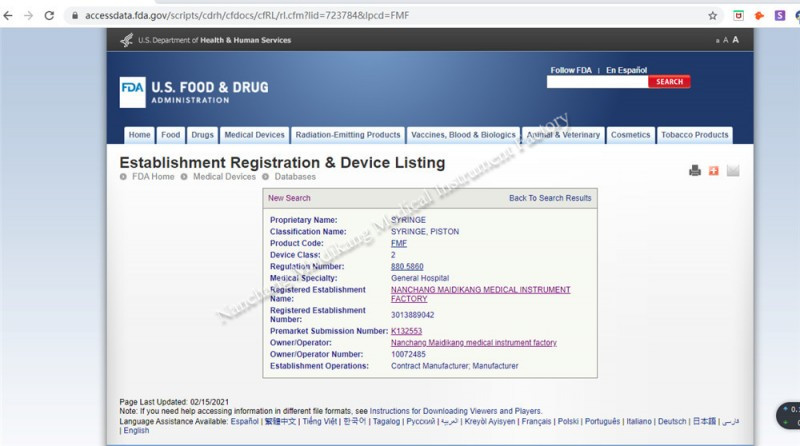The width and height of the screenshot is (800, 446).
Task: Select Tagalog language link
Action: coord(386,422)
